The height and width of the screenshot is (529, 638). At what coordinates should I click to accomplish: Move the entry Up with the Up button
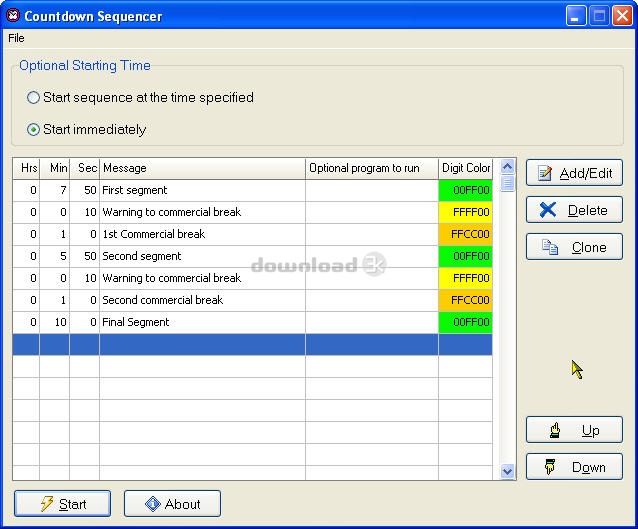[x=574, y=430]
